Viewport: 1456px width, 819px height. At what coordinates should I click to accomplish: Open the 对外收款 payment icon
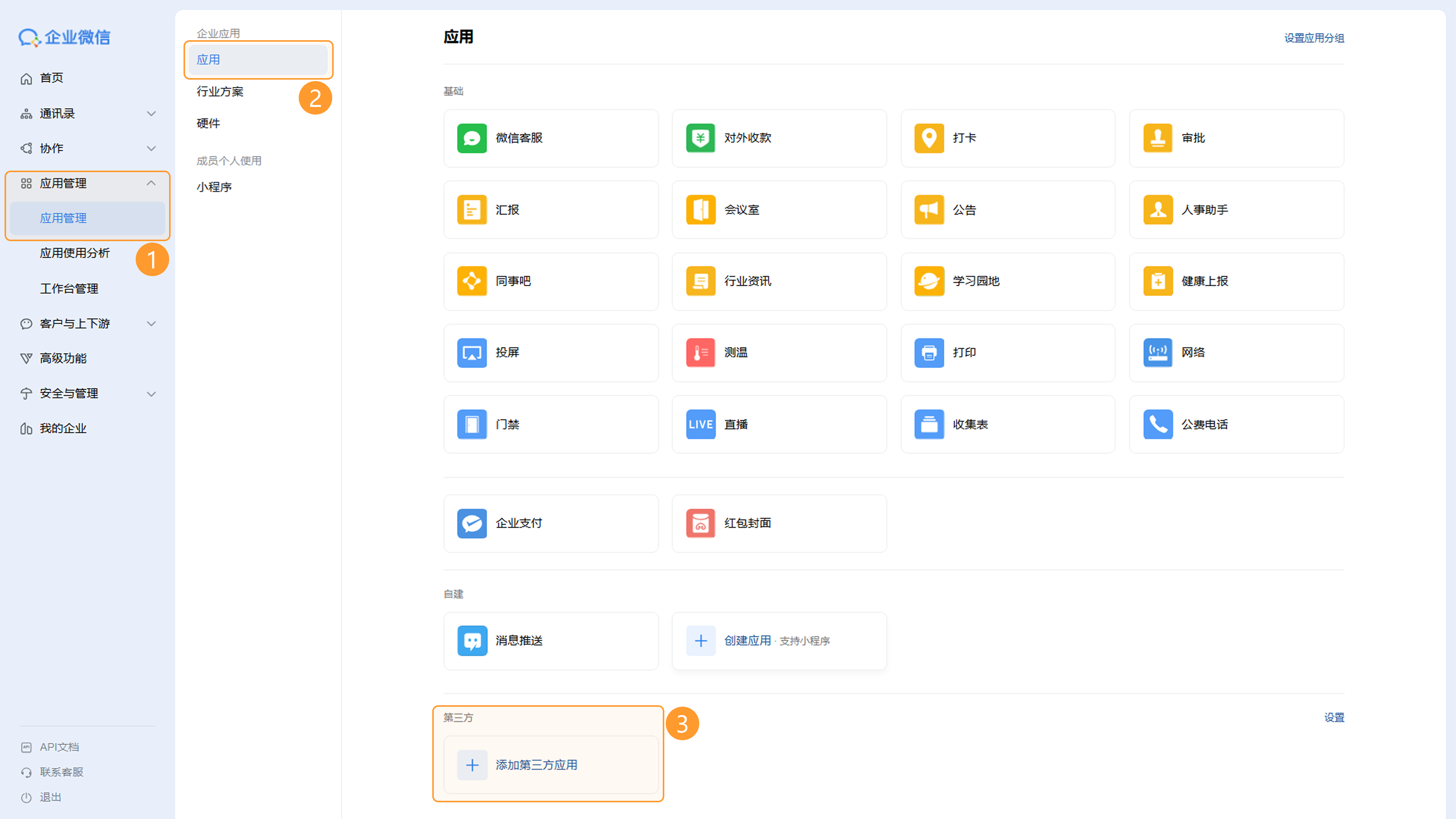click(x=700, y=138)
